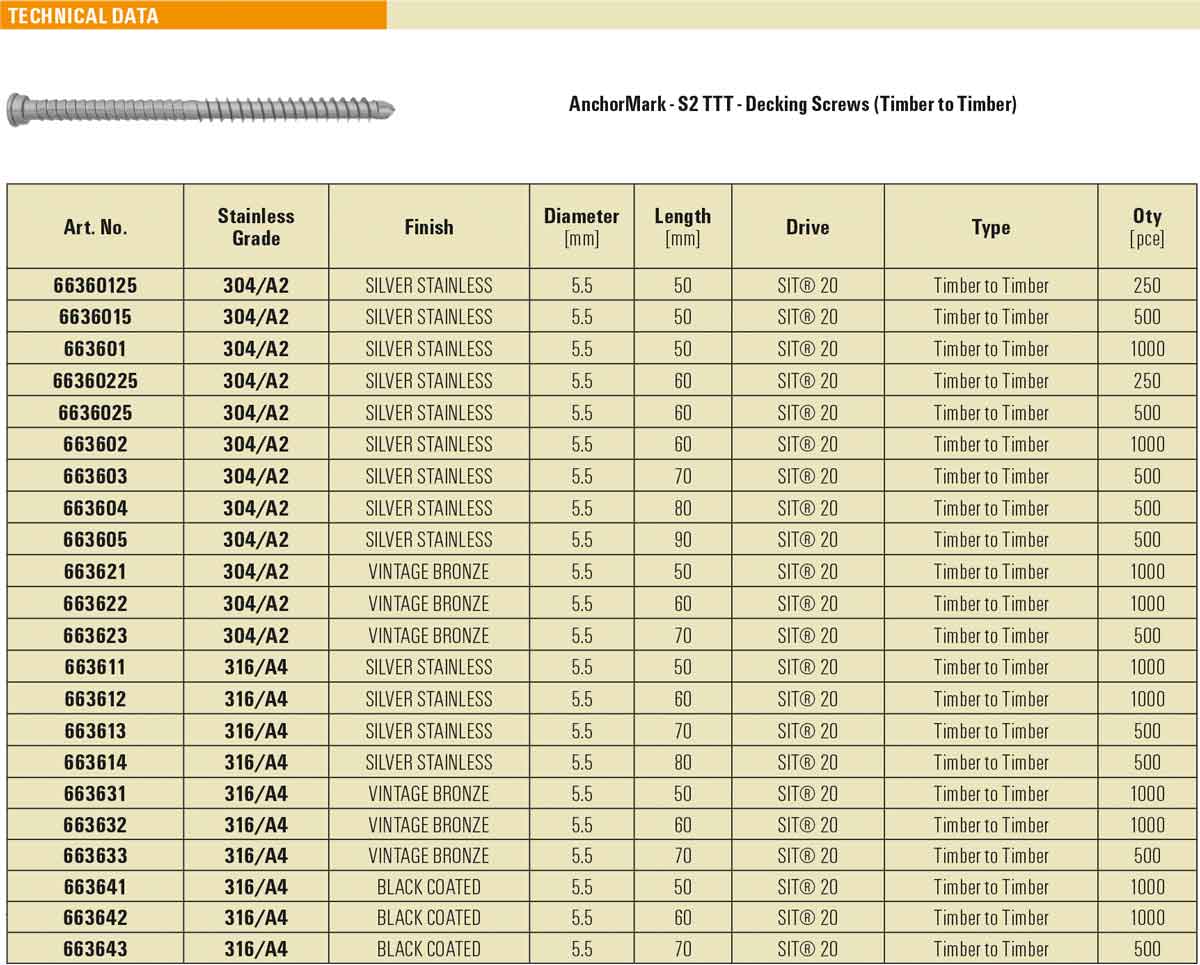Click the length value 90 cell

682,540
